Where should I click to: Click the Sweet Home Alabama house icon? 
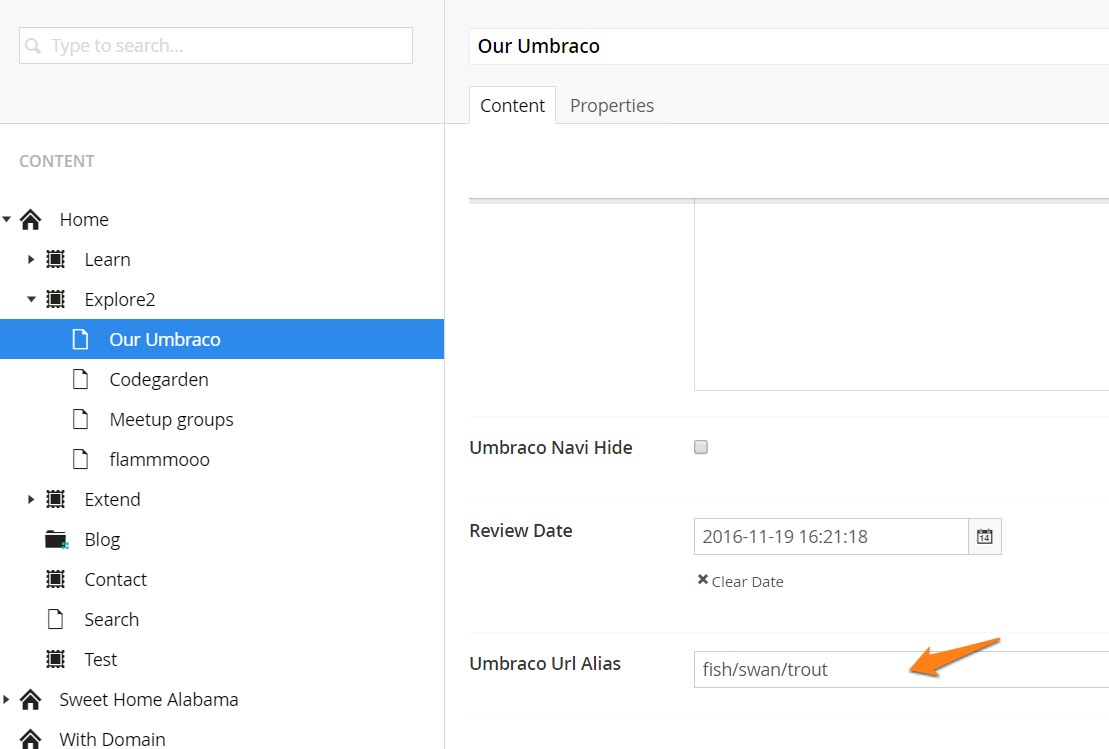30,699
